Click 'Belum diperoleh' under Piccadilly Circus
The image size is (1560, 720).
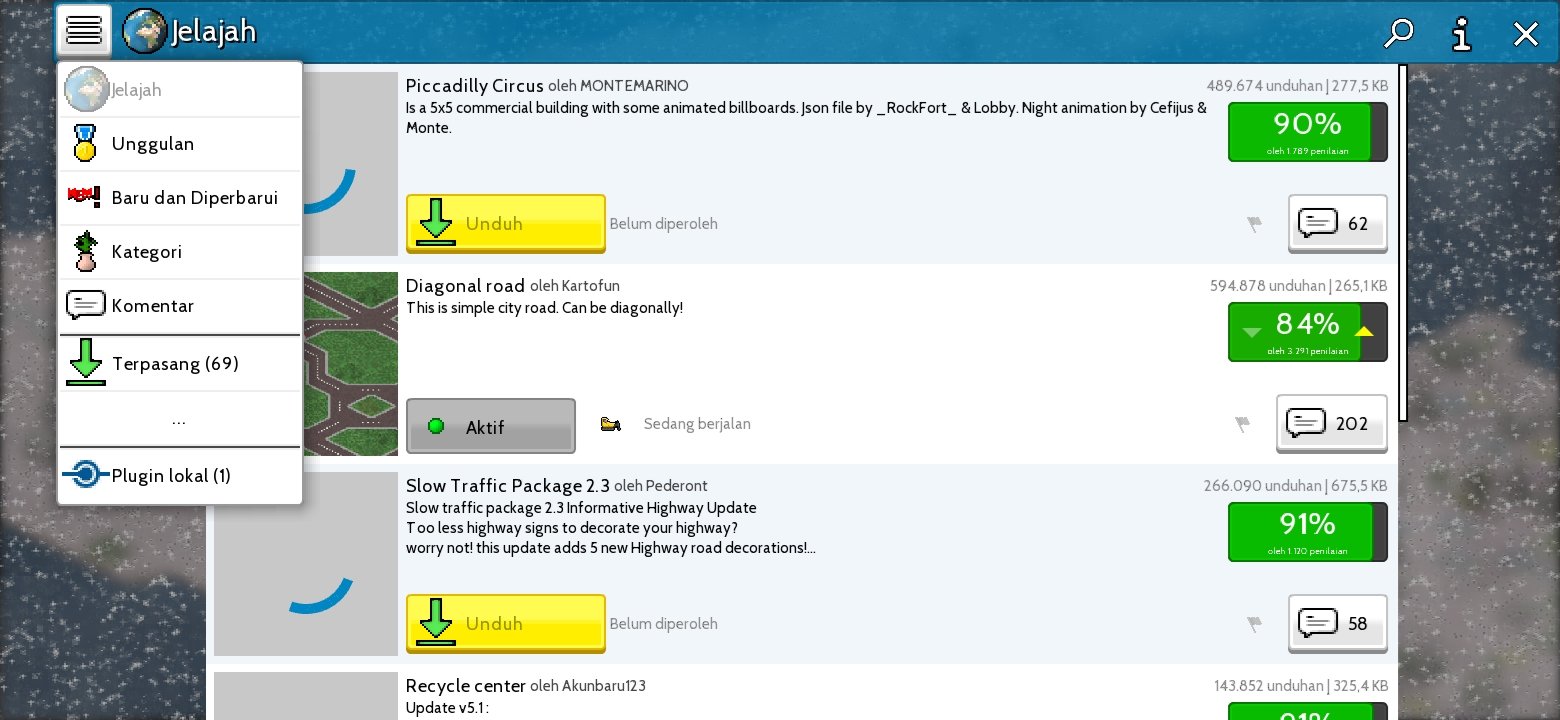[663, 224]
